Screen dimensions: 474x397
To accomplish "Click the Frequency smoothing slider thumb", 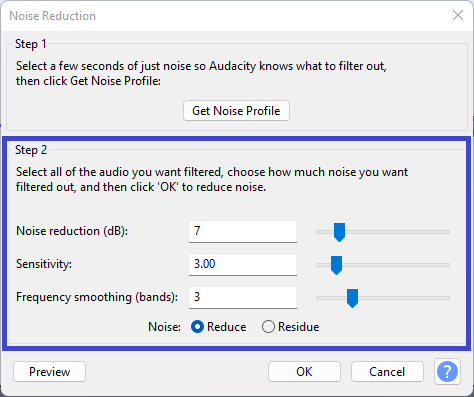I will click(352, 298).
